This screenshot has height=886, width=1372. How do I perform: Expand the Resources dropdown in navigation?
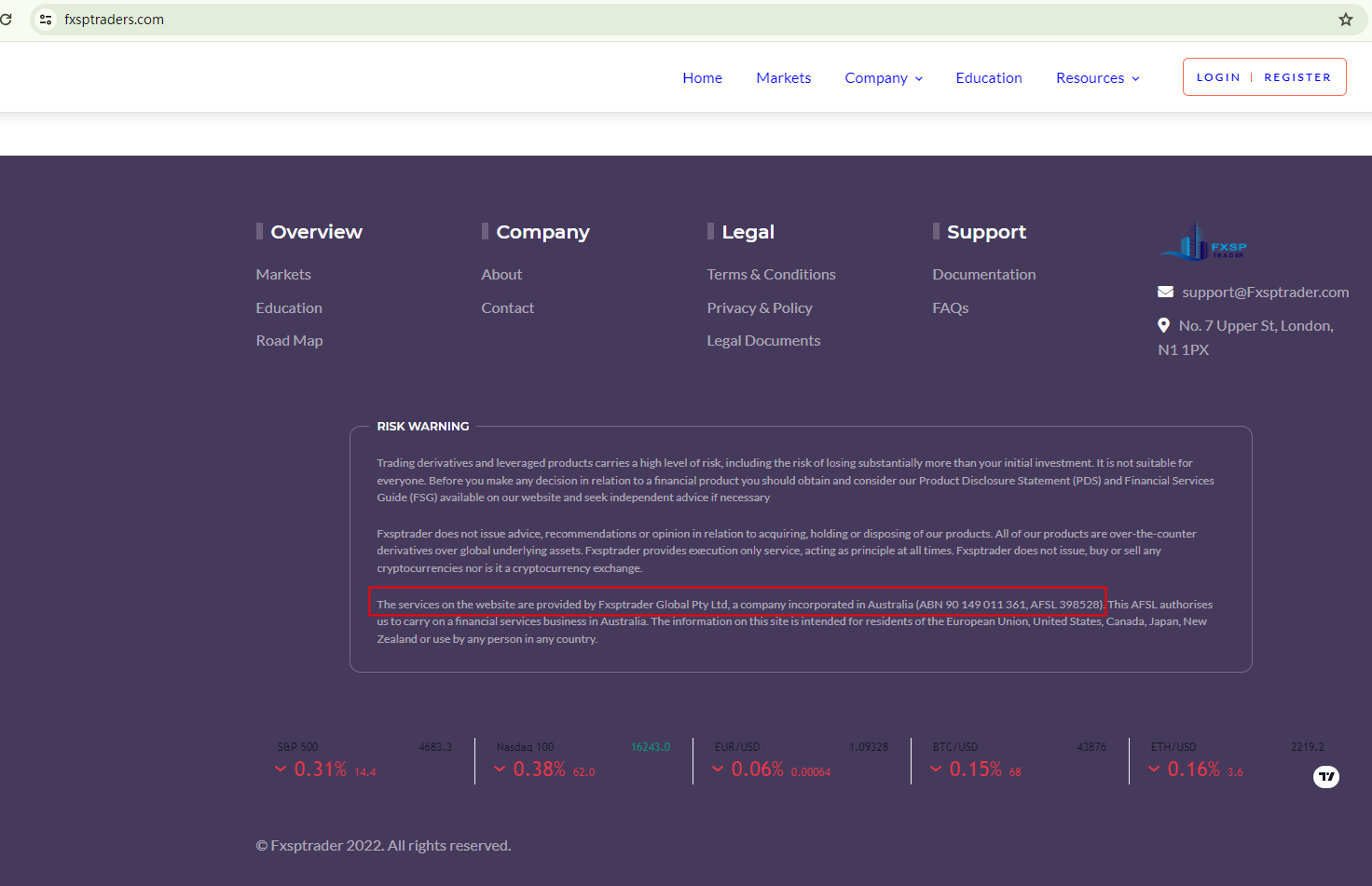(1097, 78)
